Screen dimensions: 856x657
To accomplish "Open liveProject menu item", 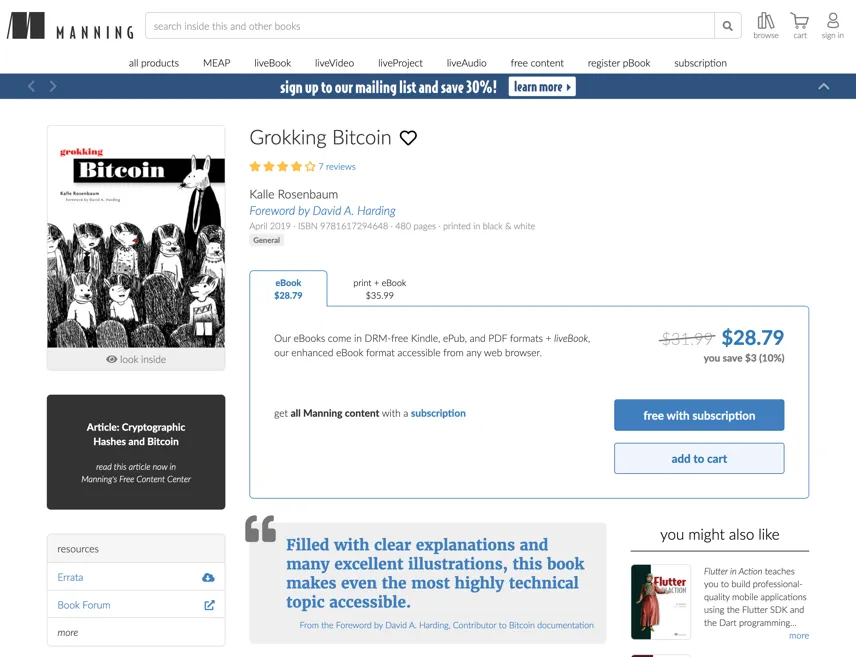I will click(x=400, y=63).
